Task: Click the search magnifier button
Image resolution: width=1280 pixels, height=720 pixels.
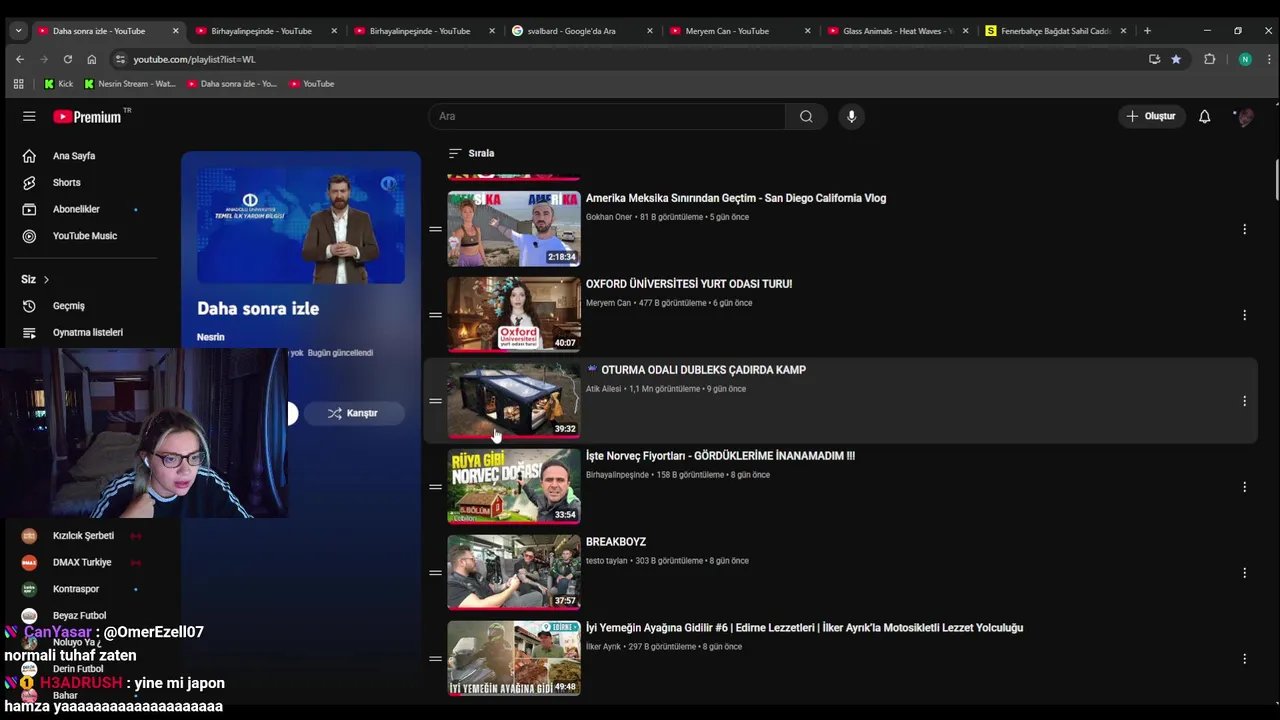Action: coord(806,116)
